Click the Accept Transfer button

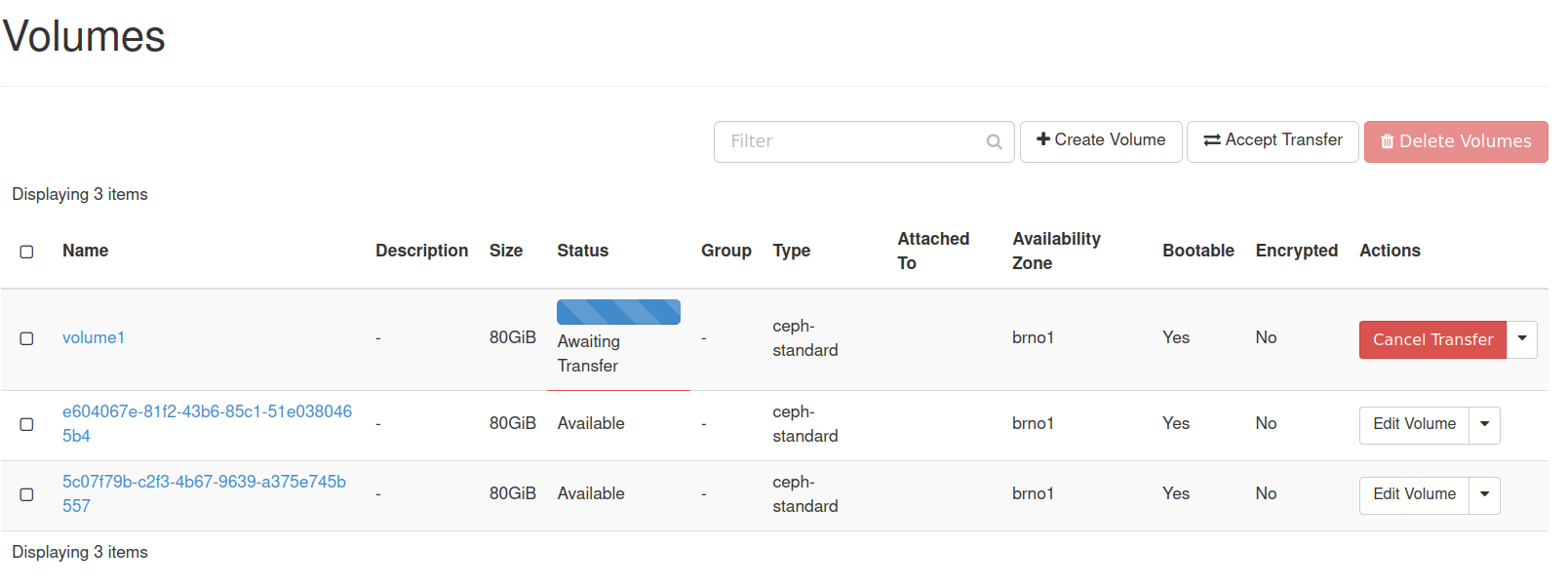[x=1273, y=141]
